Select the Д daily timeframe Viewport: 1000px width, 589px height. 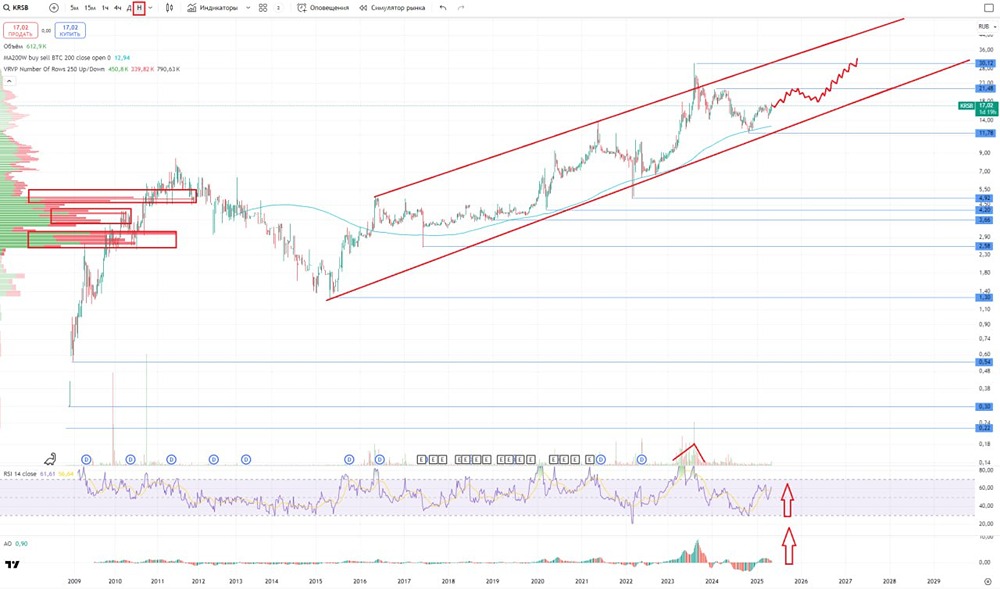coord(129,8)
